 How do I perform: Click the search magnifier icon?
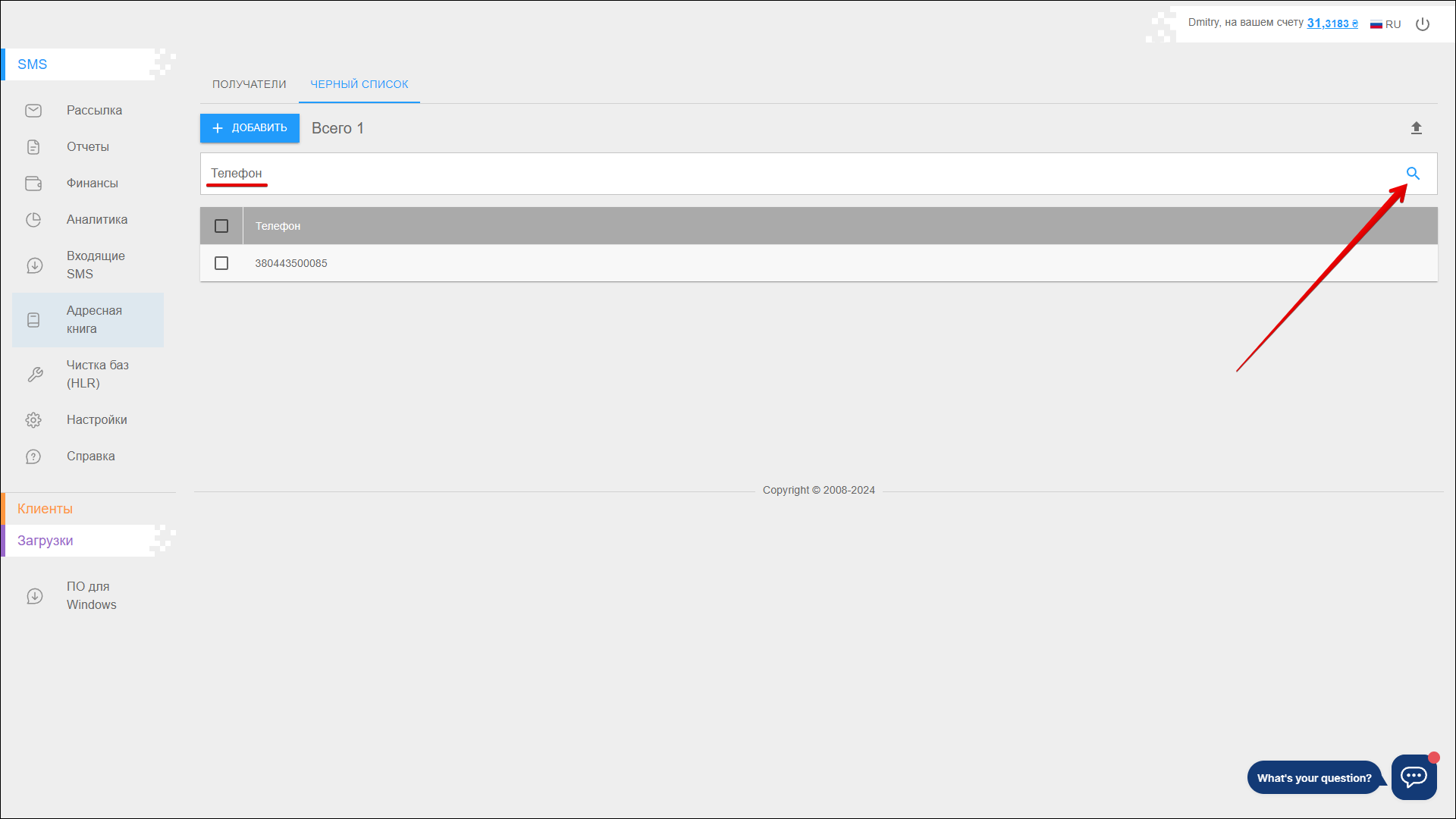[1413, 174]
